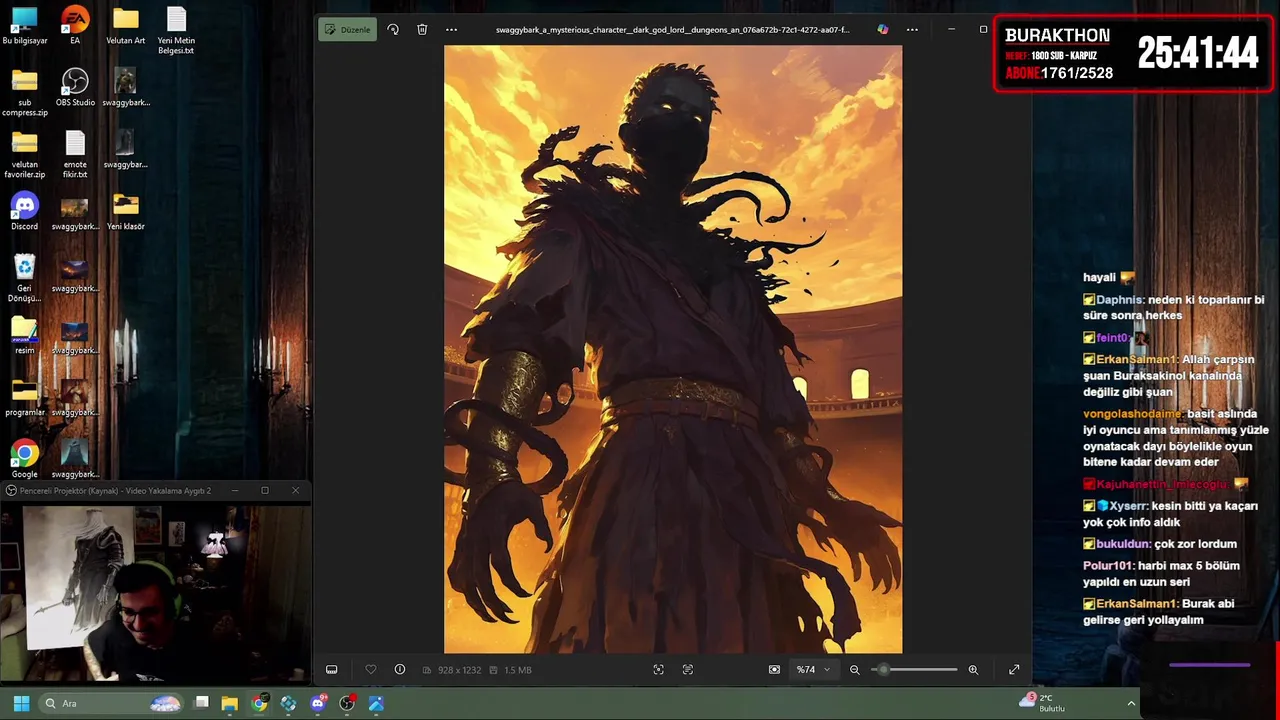Start visual search with the scan-frame icon
The width and height of the screenshot is (1280, 720).
[658, 669]
